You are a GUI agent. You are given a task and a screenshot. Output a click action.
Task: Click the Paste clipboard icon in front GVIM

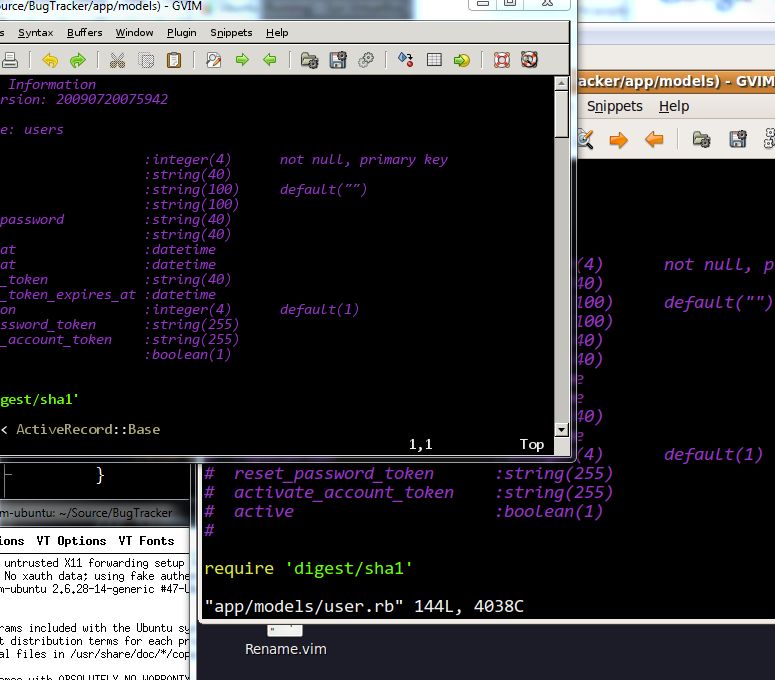(x=173, y=60)
